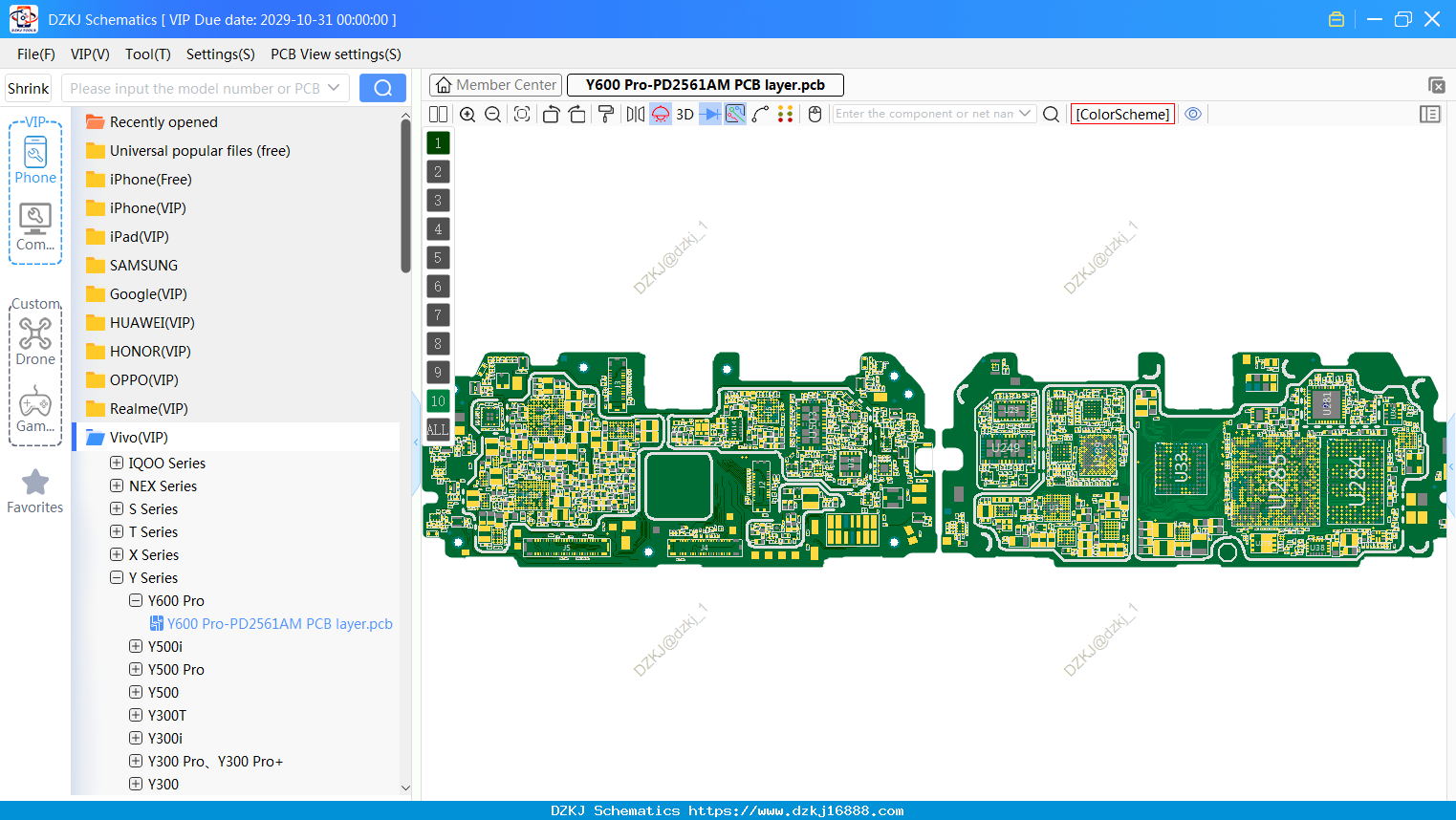The image size is (1456, 820).
Task: Open Y600 Pro-PD2561AM PCB layer.pcb file in tree
Action: pos(272,623)
